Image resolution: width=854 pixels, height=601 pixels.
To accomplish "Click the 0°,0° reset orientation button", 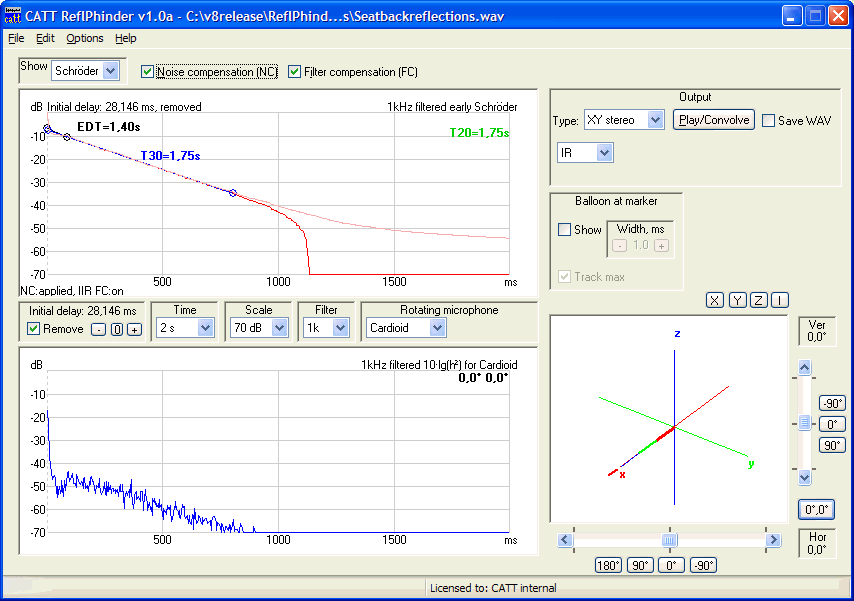I will (x=816, y=510).
